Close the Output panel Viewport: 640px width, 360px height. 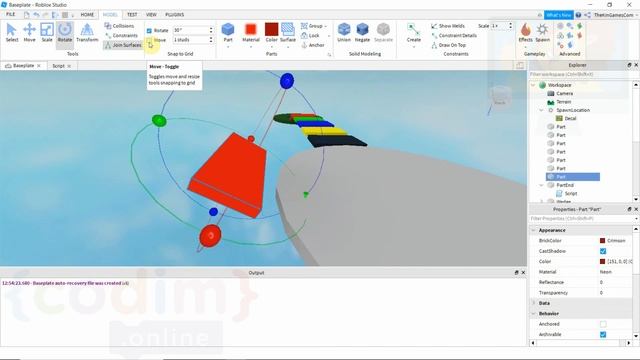coord(523,272)
